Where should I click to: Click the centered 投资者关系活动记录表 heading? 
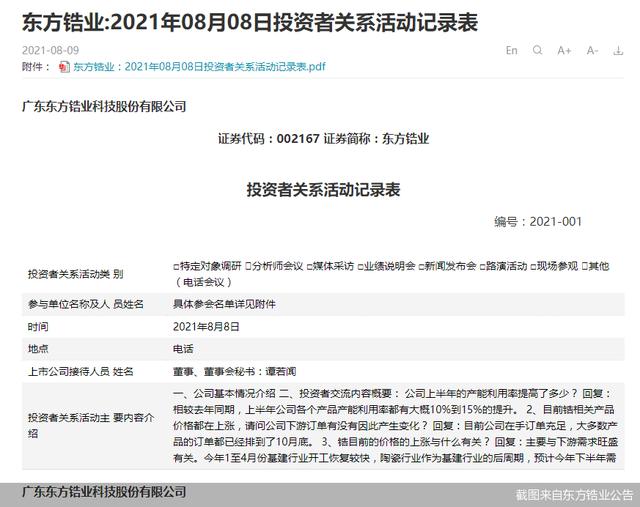[323, 190]
